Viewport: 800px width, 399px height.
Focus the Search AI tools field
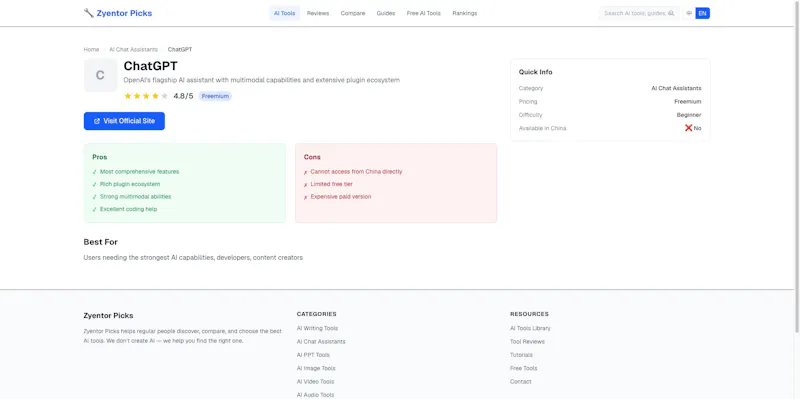click(639, 13)
